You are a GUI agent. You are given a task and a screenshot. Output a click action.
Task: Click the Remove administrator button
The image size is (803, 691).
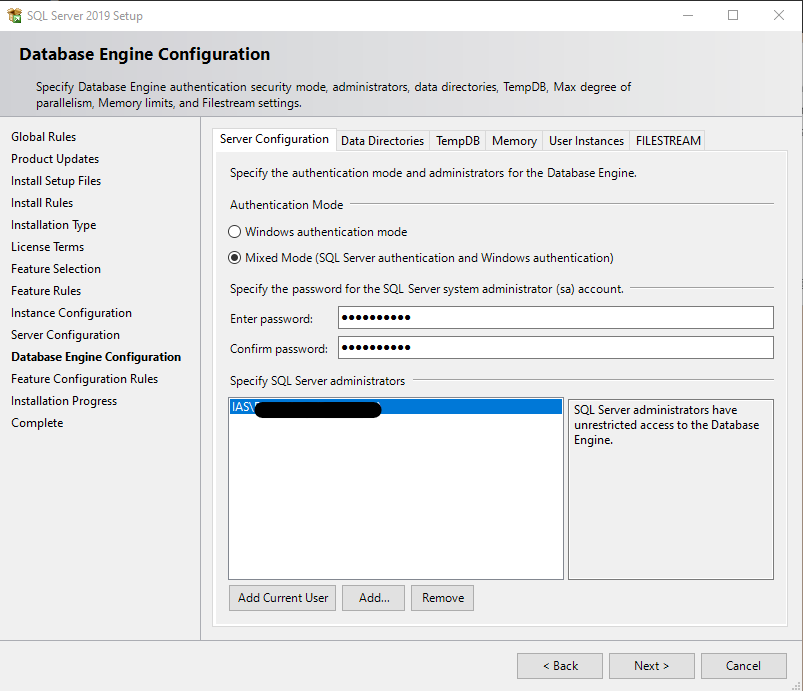pos(442,598)
